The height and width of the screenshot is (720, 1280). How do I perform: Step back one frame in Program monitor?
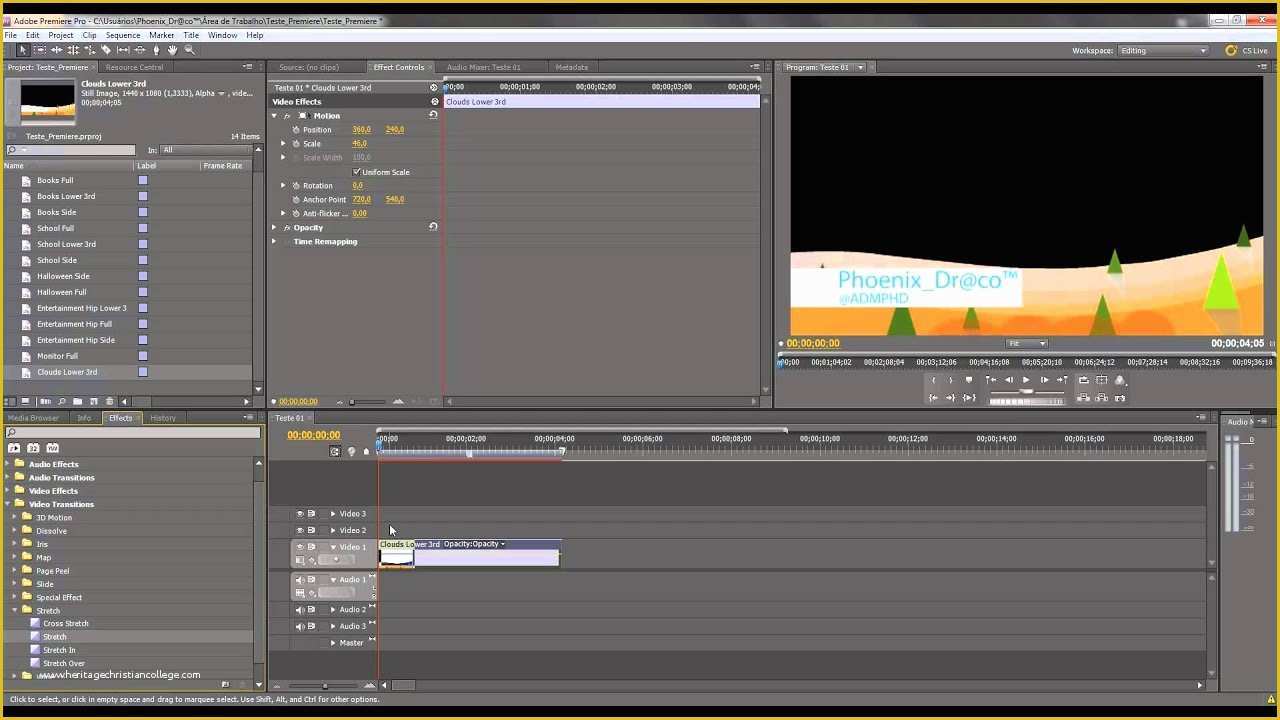click(1010, 379)
